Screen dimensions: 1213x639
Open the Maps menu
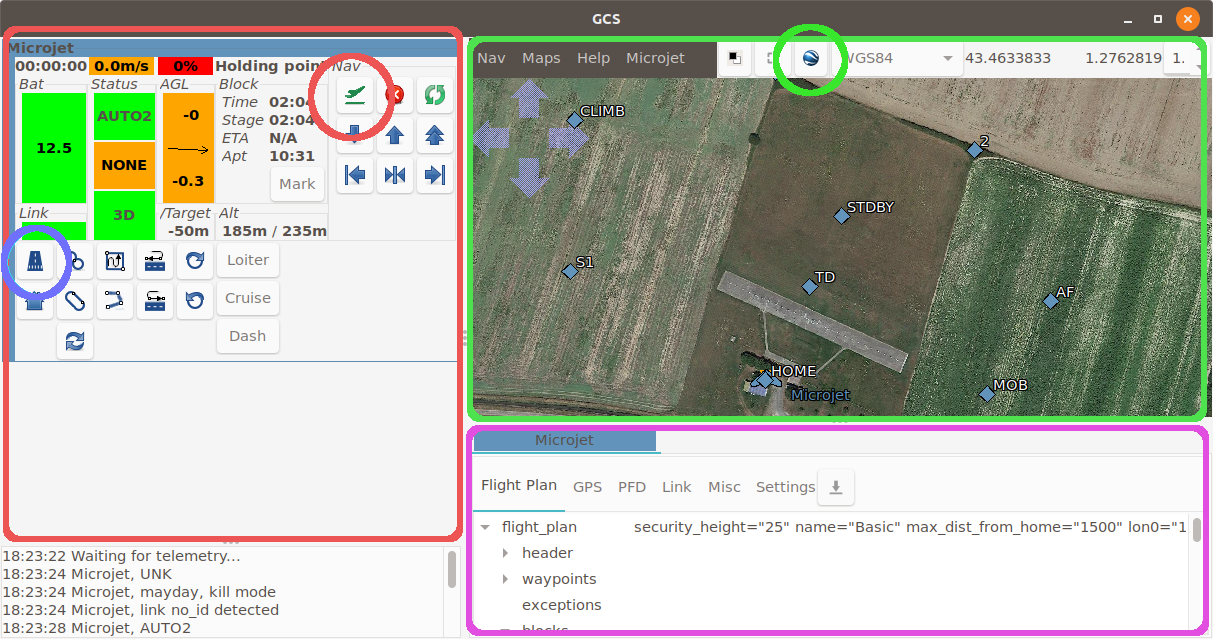click(x=541, y=58)
